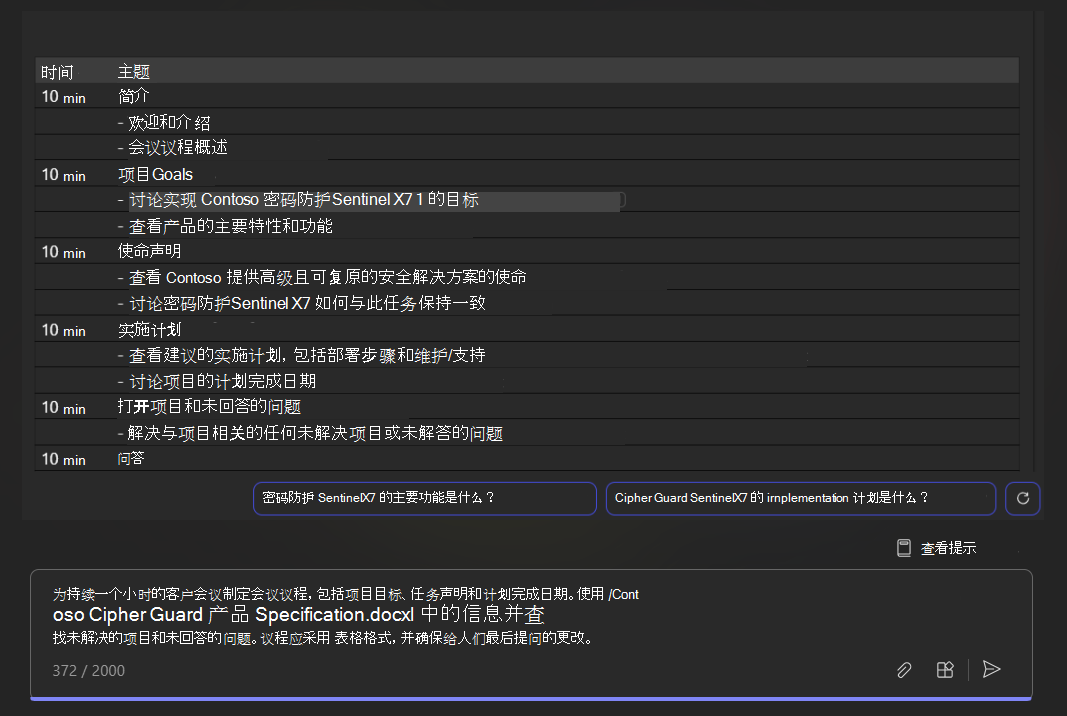Click the attach file paperclip icon
The width and height of the screenshot is (1067, 716).
[904, 670]
